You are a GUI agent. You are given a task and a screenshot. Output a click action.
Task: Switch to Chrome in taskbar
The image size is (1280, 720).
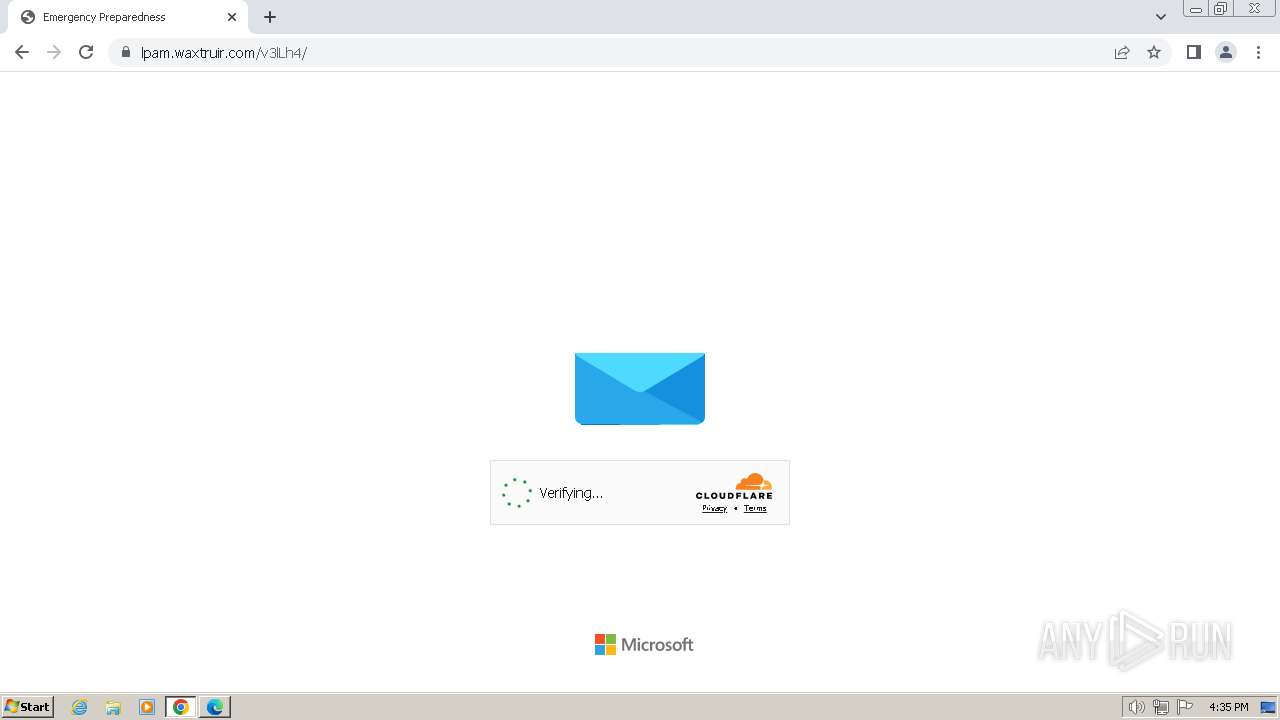pos(181,707)
